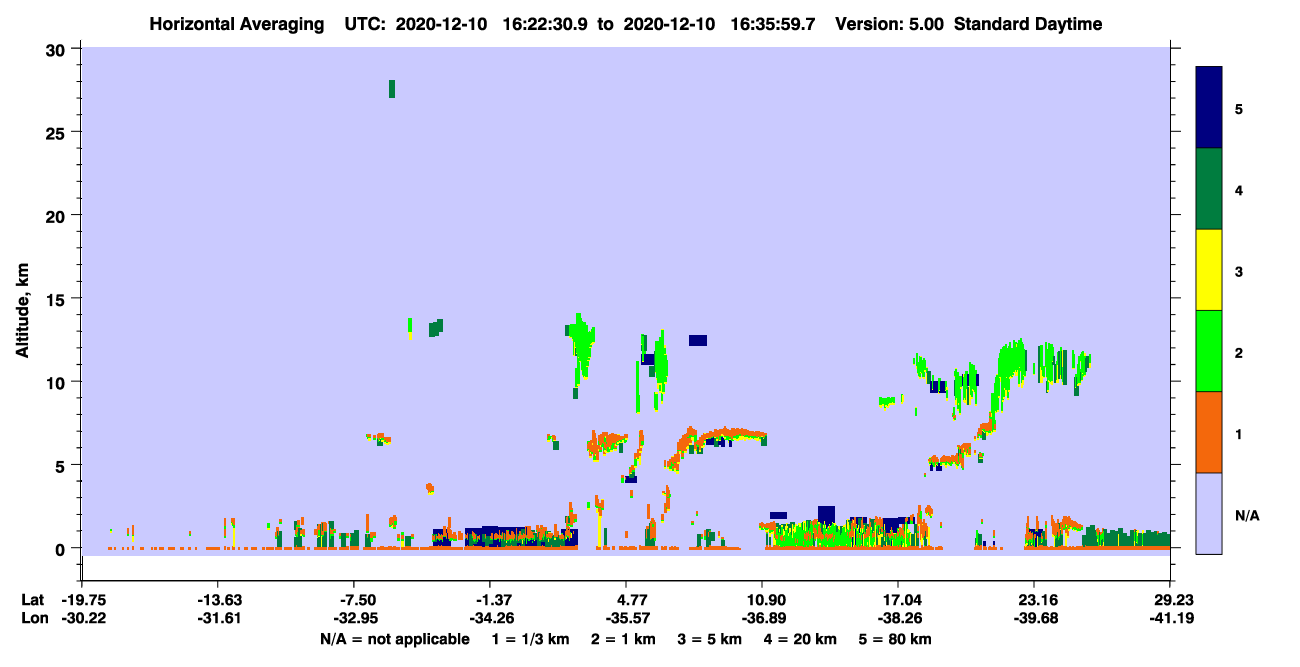Click longitude value -32.95

pyautogui.click(x=354, y=618)
